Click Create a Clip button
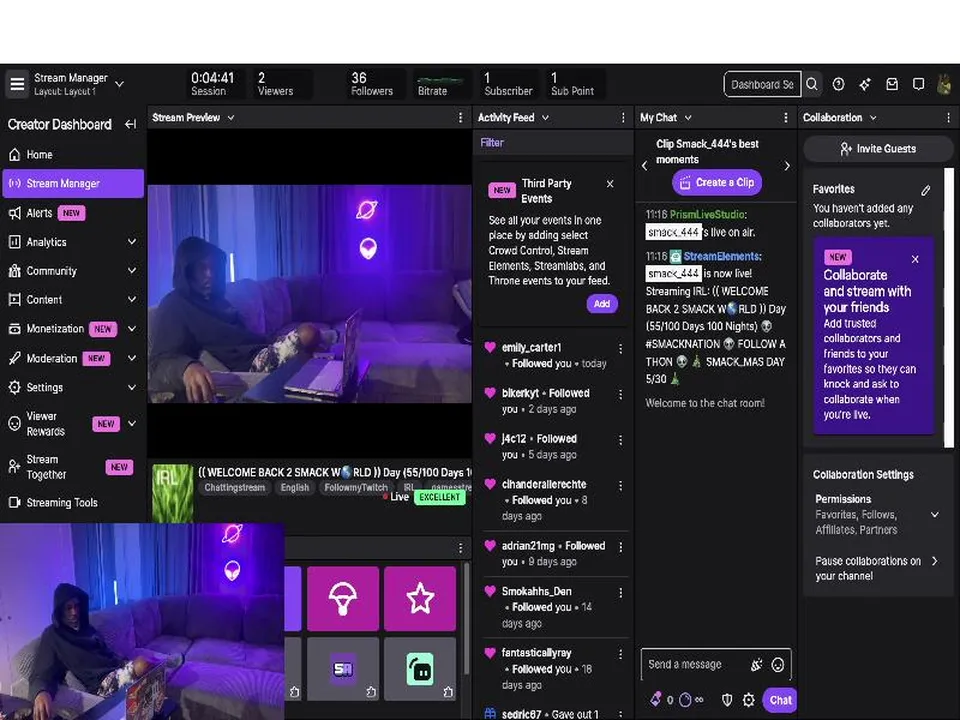Image resolution: width=960 pixels, height=720 pixels. [717, 182]
